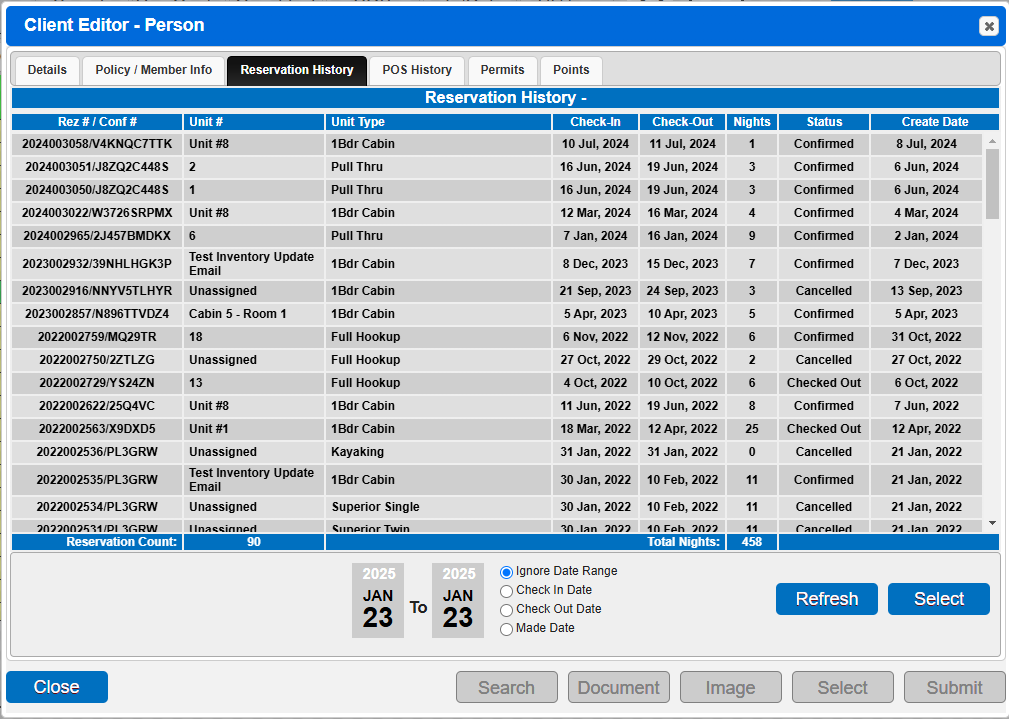
Task: Open the Permits tab
Action: coord(503,70)
